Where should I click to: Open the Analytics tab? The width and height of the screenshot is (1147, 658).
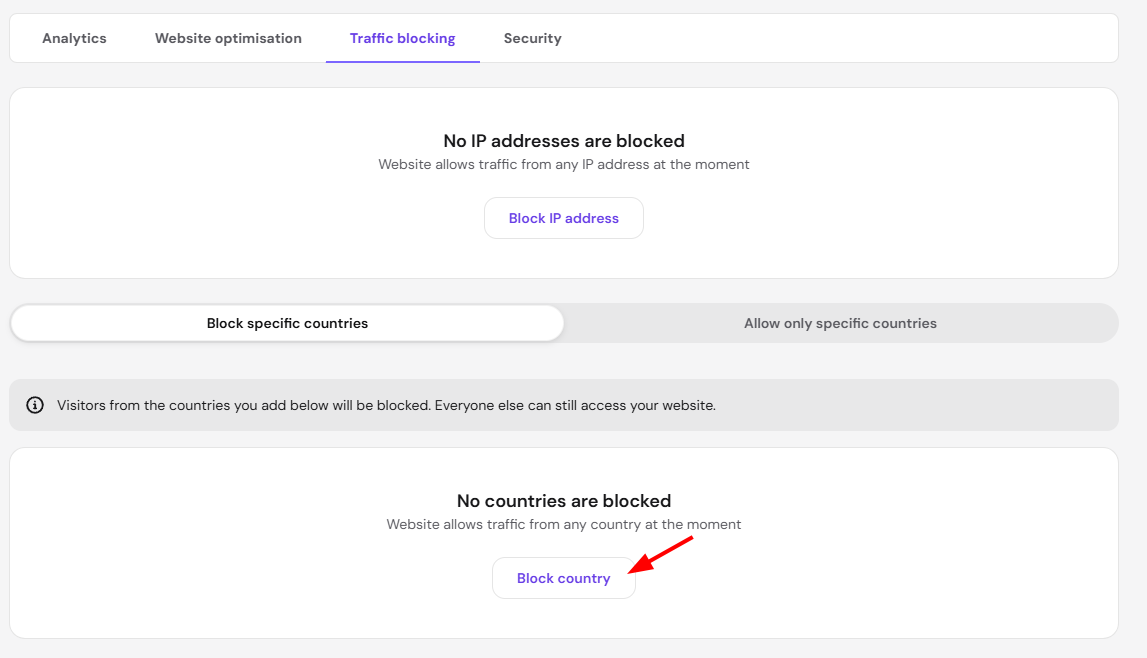[x=74, y=38]
